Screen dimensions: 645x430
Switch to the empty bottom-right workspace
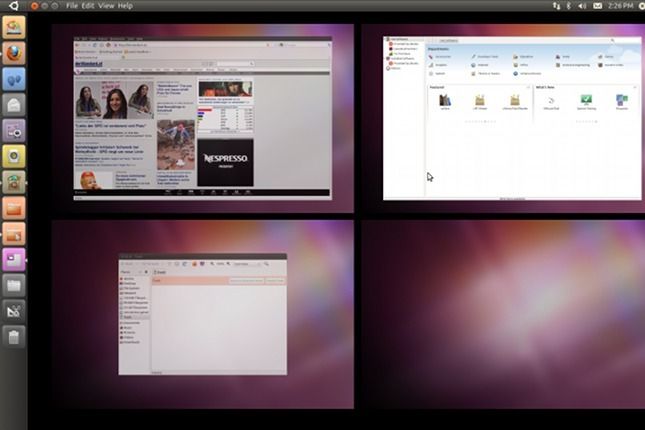pos(503,314)
